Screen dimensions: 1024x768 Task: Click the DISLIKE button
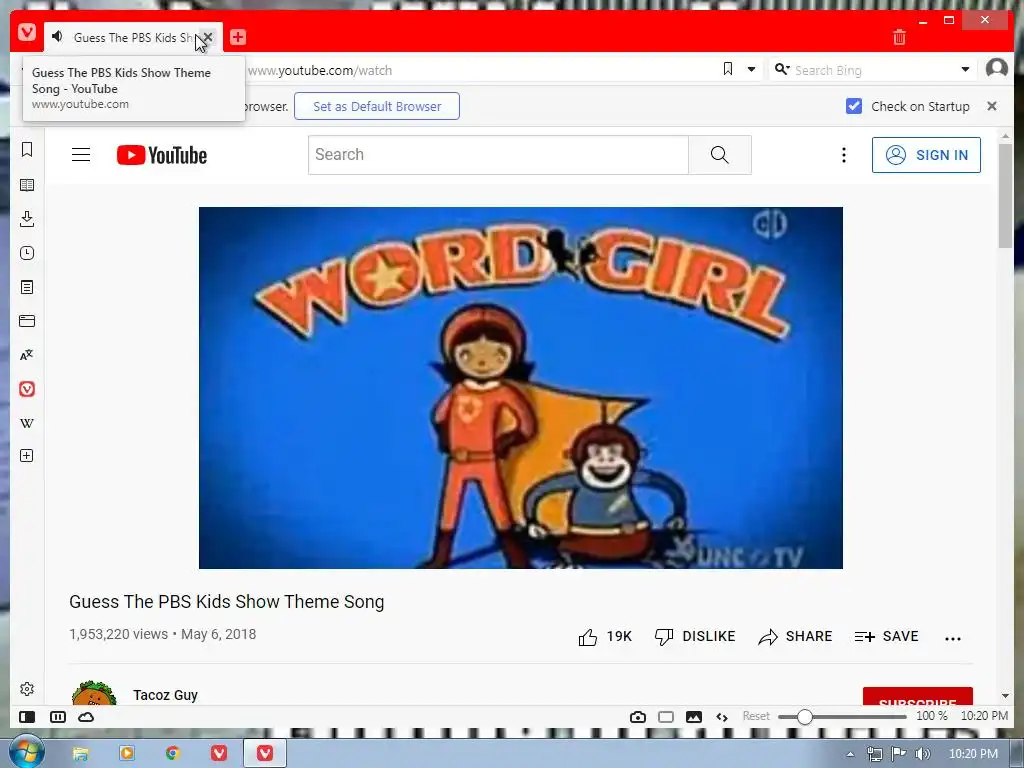click(x=695, y=637)
